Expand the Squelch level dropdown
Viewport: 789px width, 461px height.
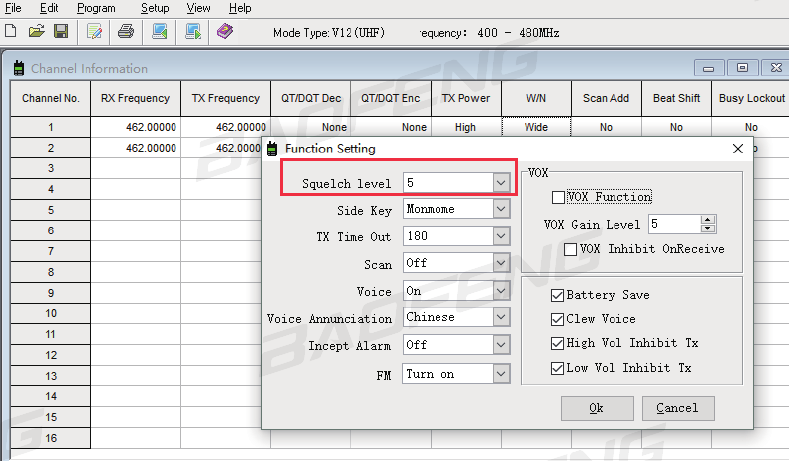[x=501, y=183]
